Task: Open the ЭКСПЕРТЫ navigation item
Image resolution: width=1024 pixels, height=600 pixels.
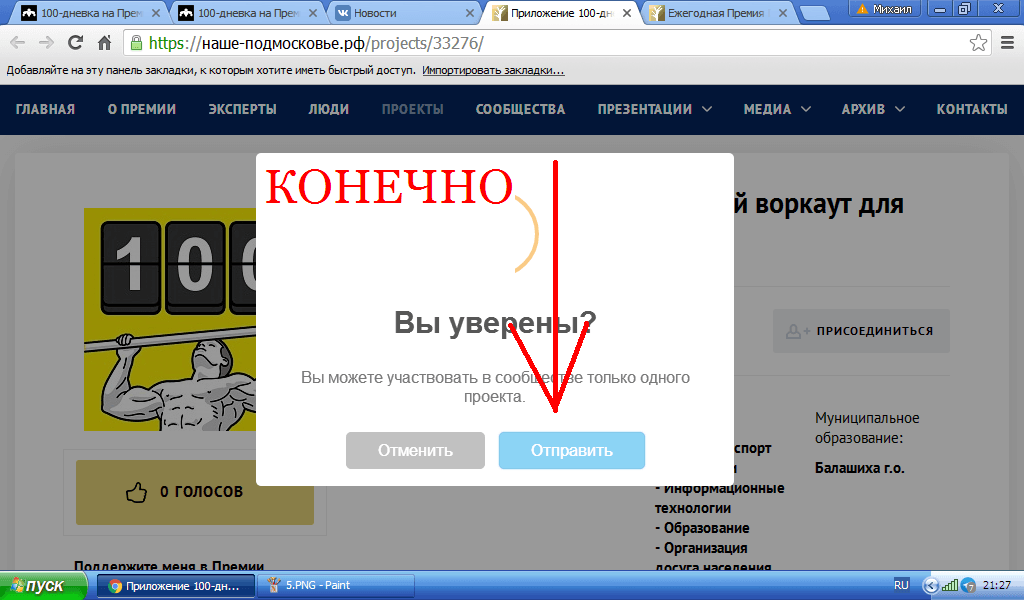Action: tap(242, 109)
